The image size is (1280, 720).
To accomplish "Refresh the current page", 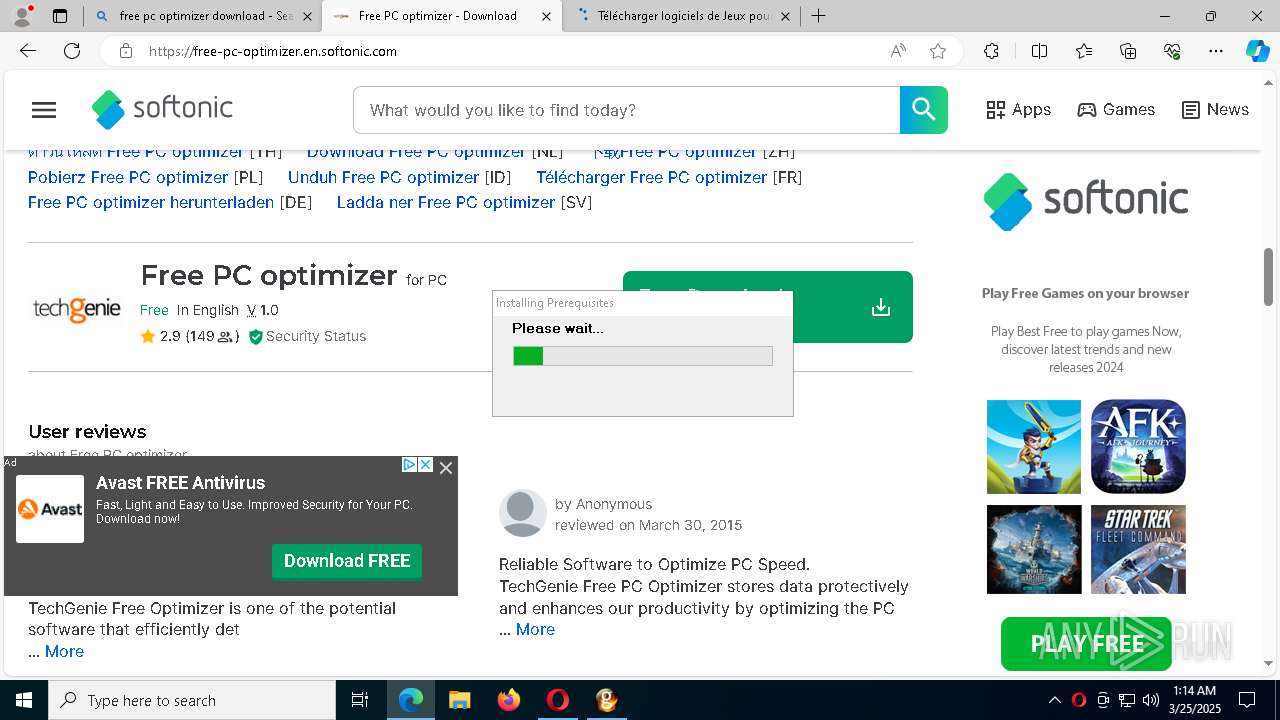I will click(72, 51).
